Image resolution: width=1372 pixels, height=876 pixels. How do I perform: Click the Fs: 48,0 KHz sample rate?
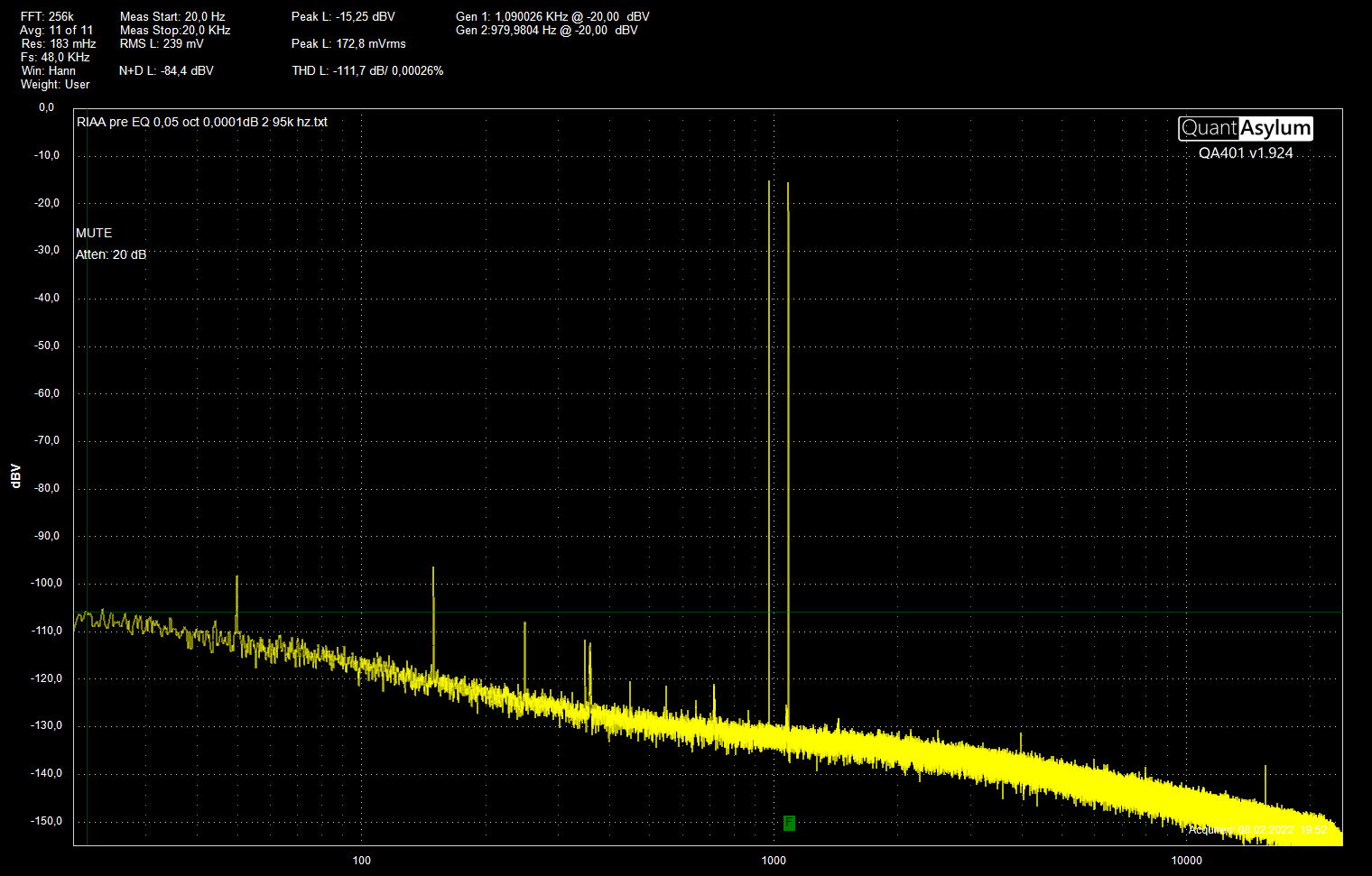click(55, 57)
